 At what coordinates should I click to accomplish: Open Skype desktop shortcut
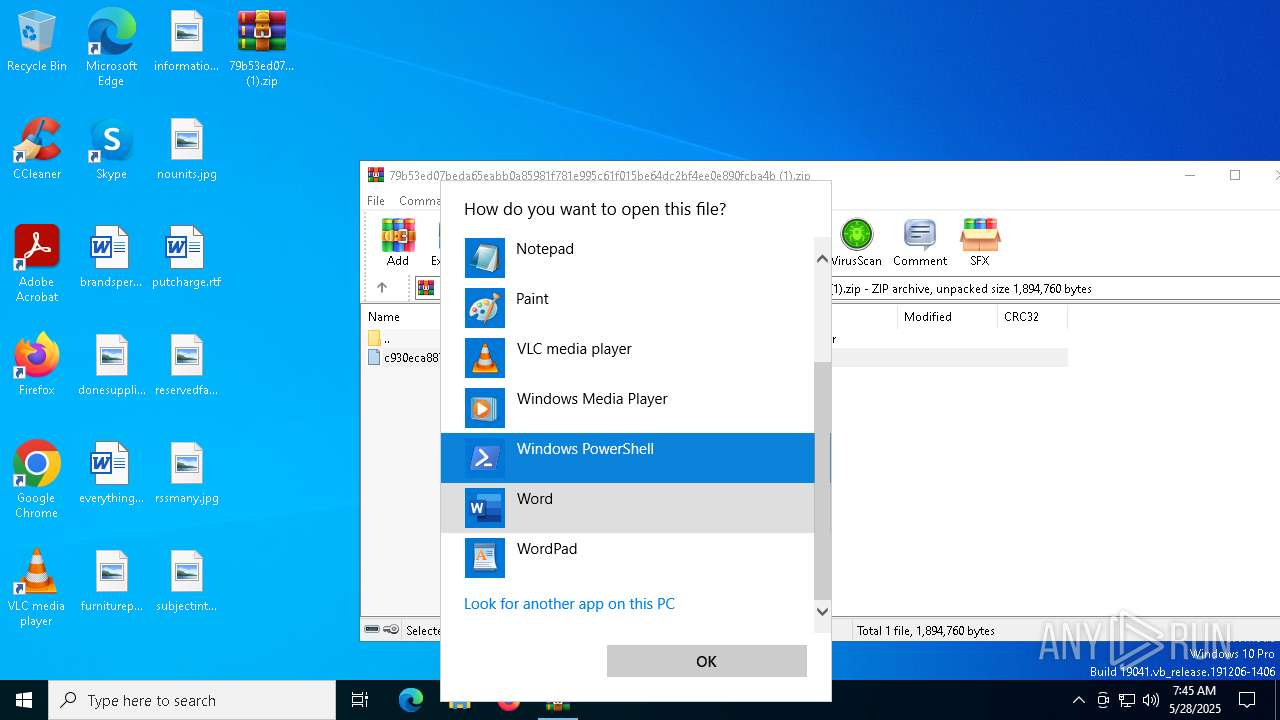[111, 150]
